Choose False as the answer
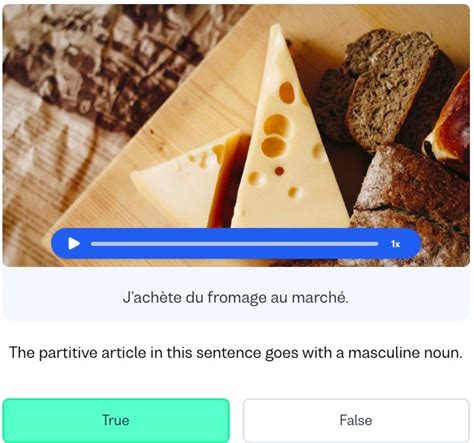Image resolution: width=474 pixels, height=443 pixels. 356,420
